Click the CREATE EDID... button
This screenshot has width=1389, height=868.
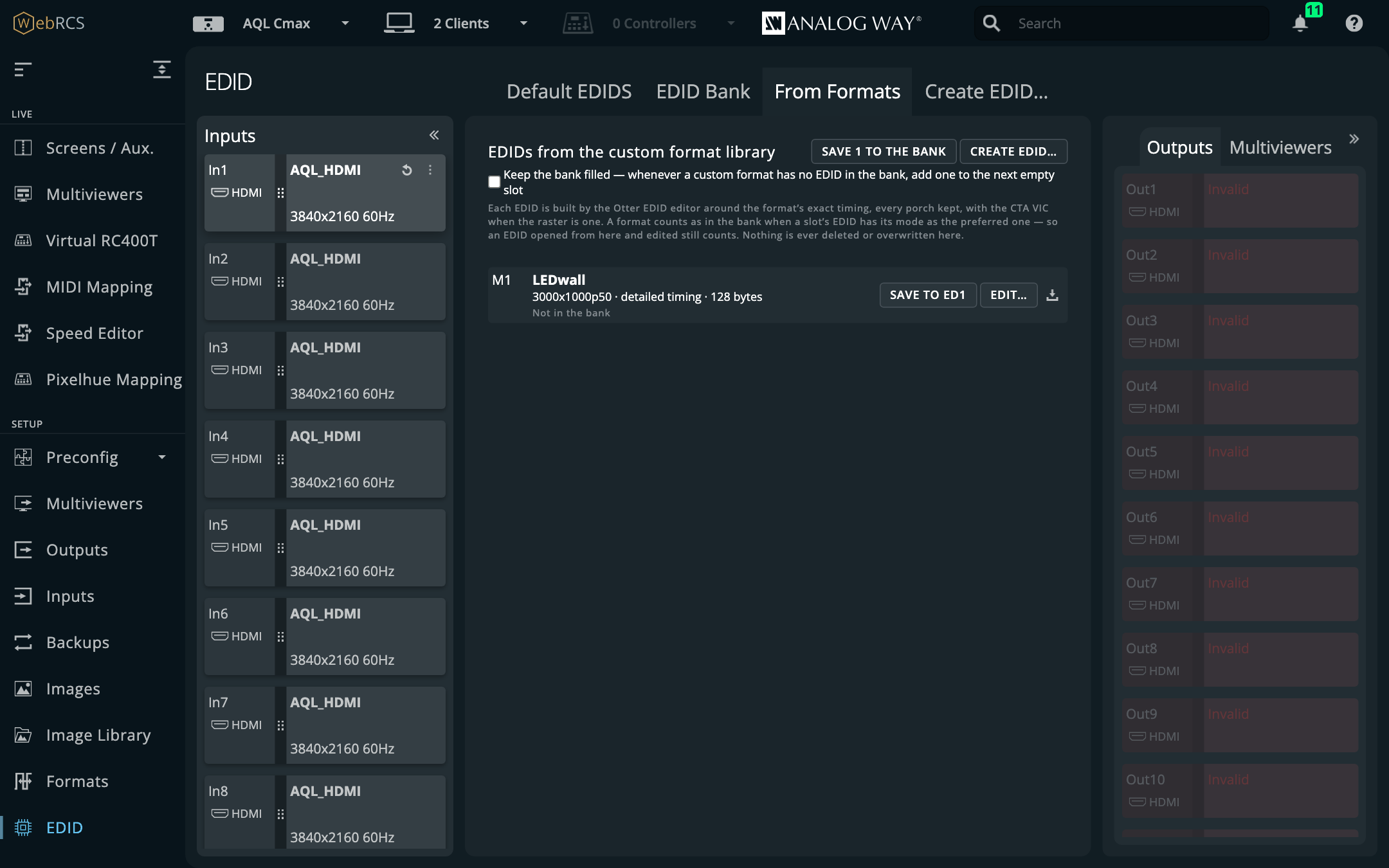[x=1013, y=152]
